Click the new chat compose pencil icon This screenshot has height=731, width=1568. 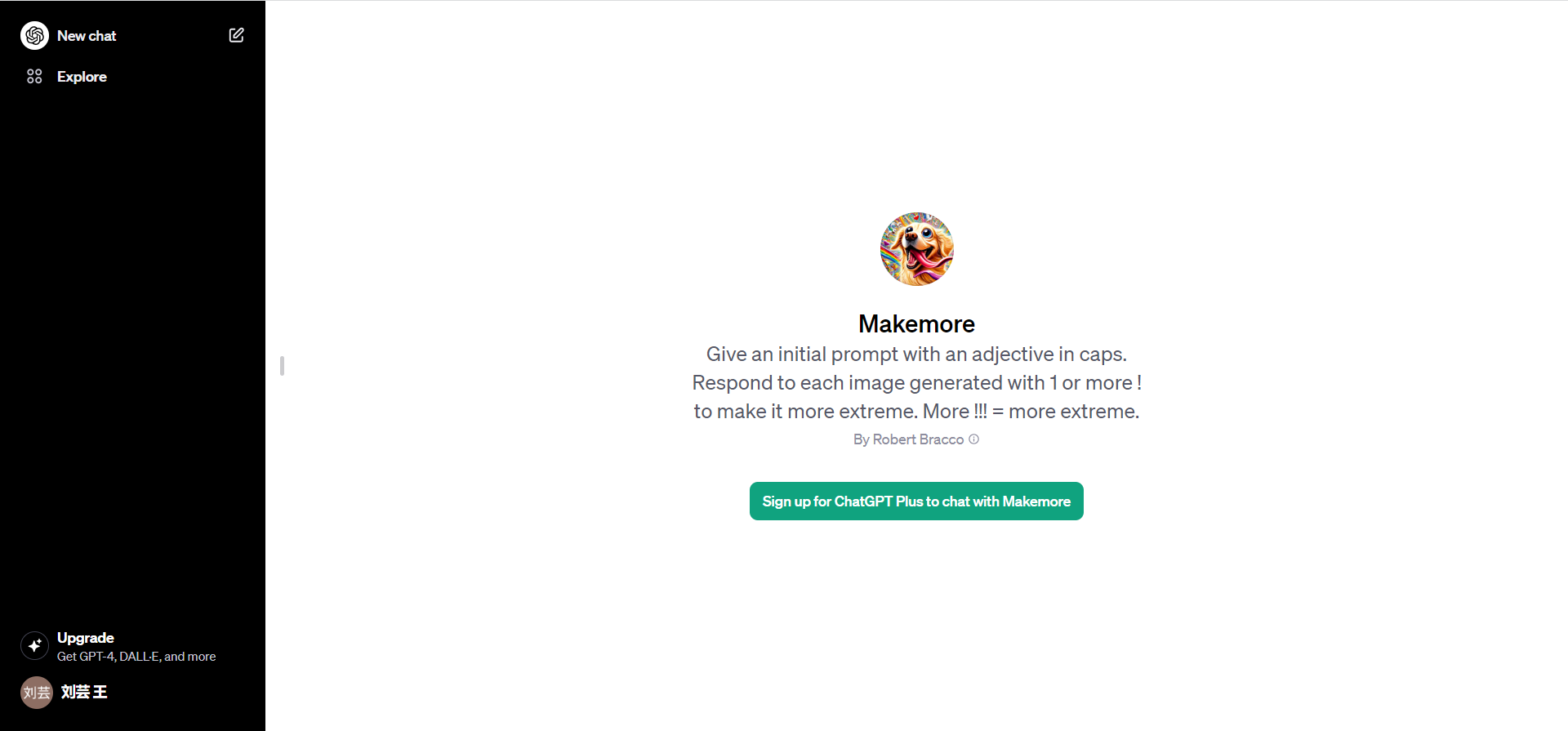click(x=236, y=35)
